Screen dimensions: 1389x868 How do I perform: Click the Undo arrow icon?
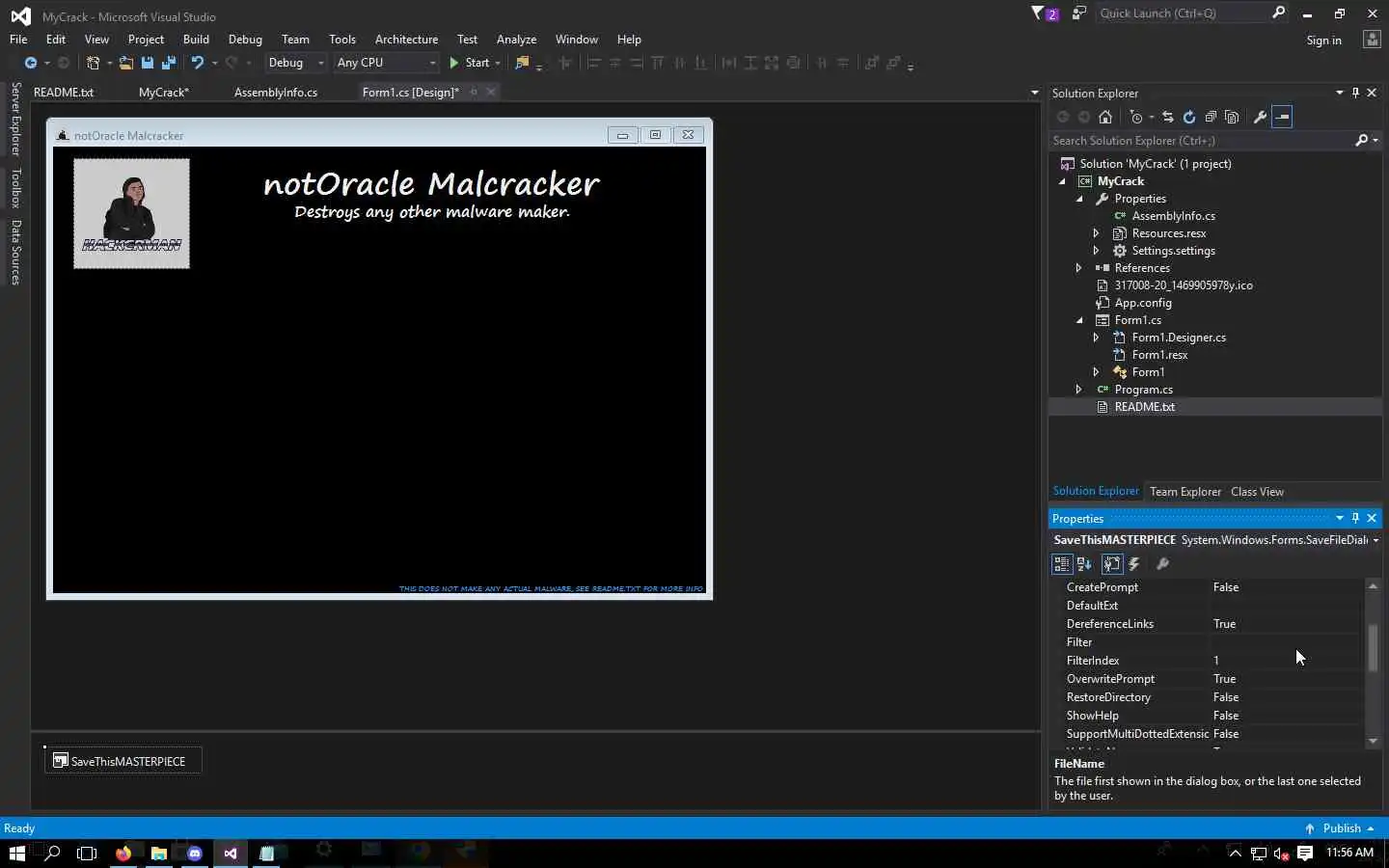coord(197,63)
